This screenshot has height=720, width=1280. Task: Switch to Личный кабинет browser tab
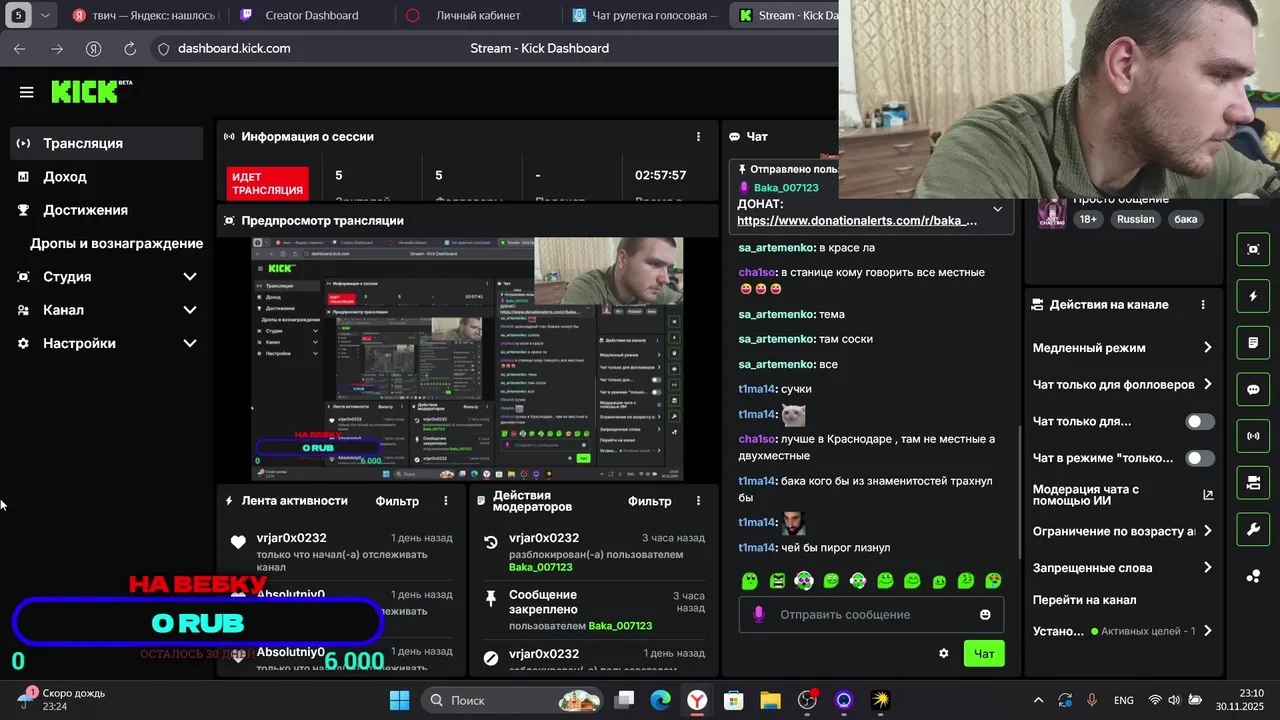[479, 16]
